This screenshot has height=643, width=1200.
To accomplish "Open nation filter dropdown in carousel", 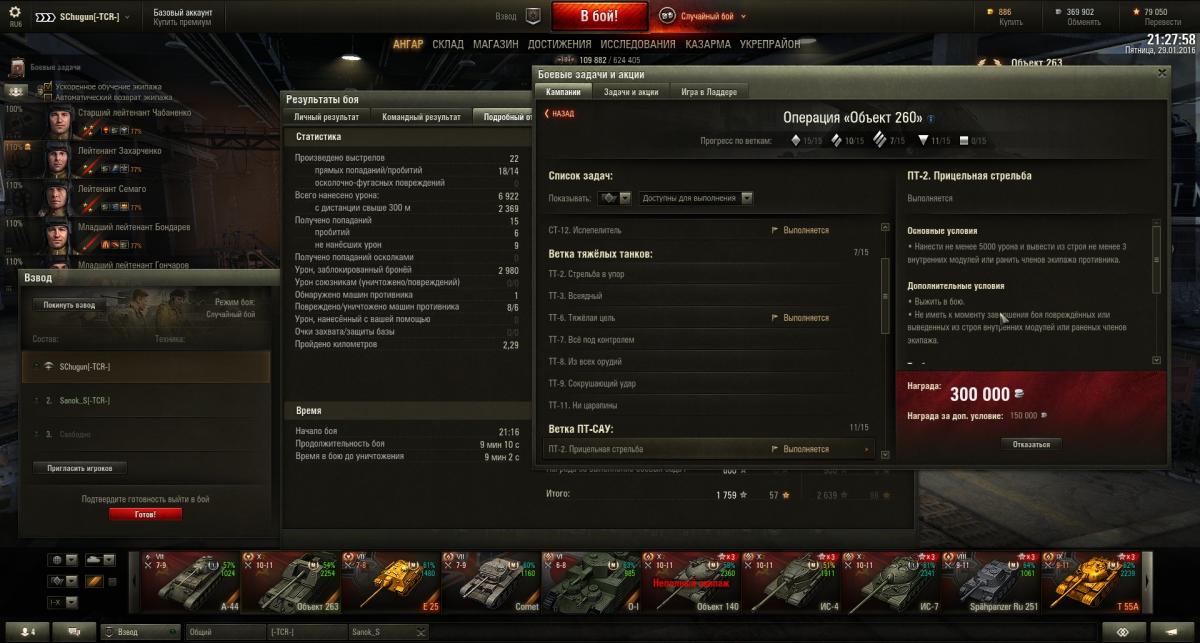I will point(63,560).
